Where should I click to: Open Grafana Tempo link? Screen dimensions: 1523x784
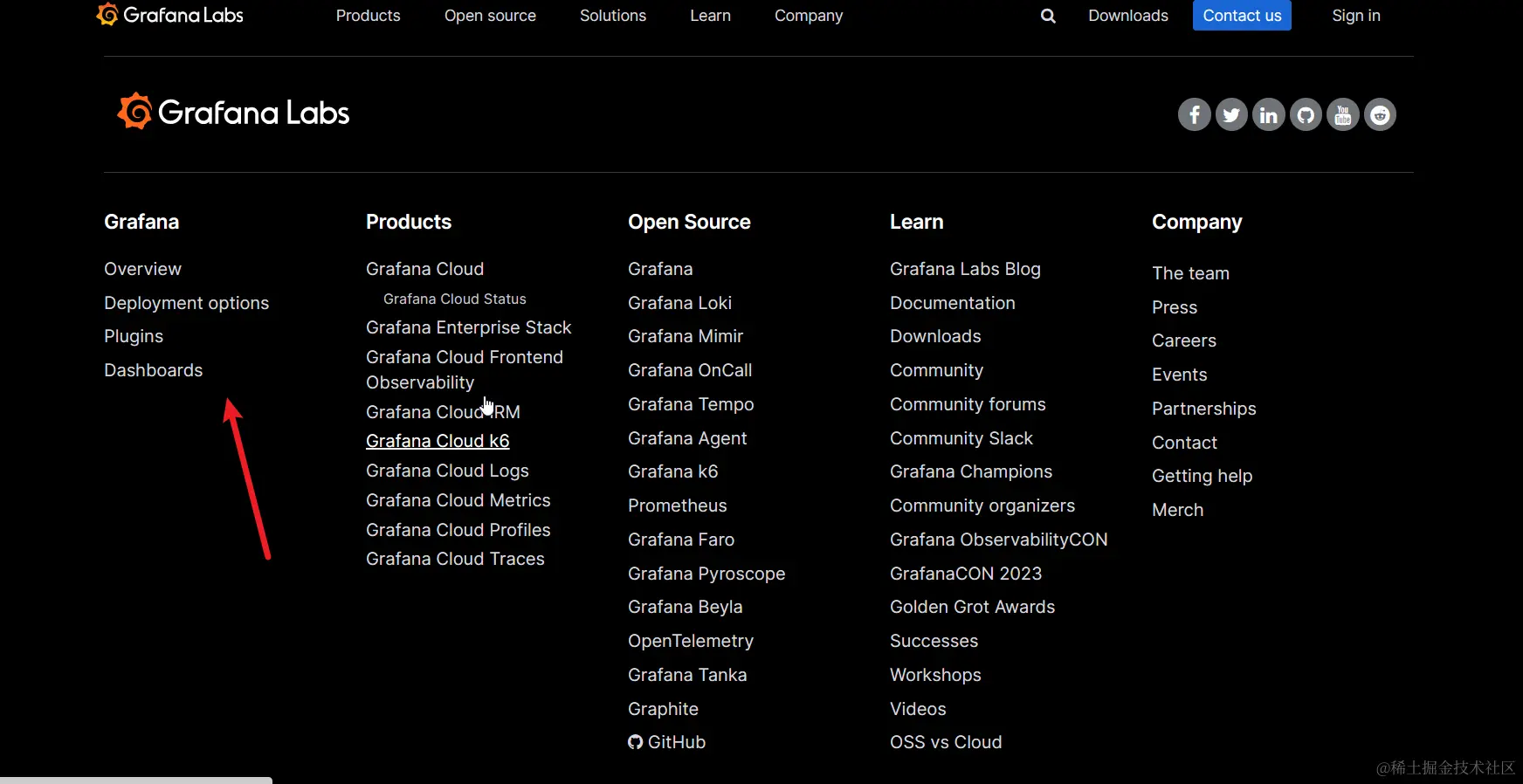691,404
